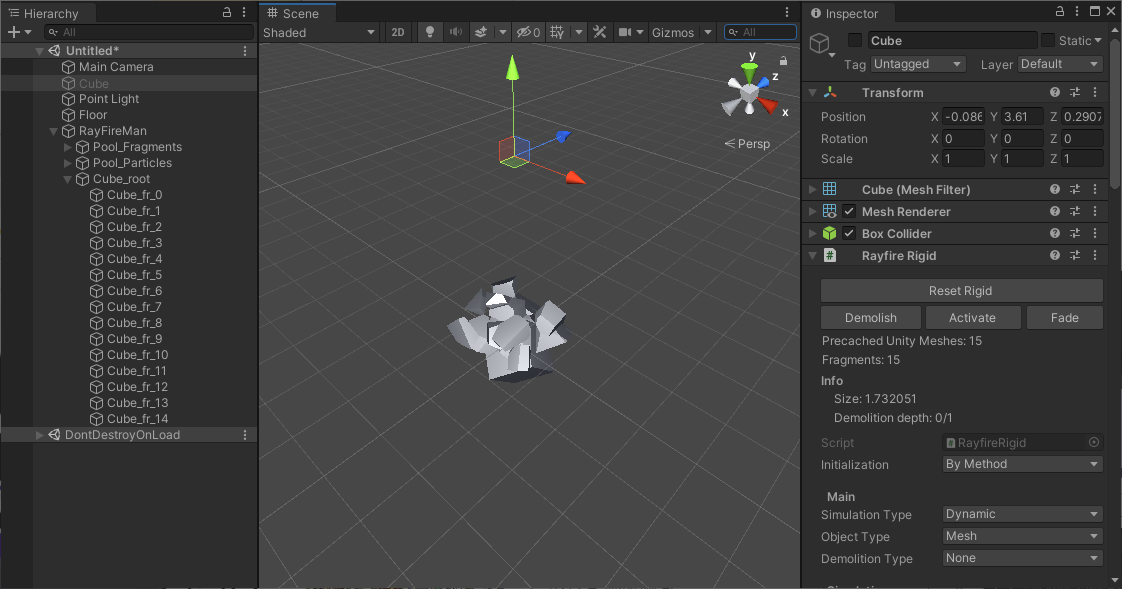Toggle scene audio with the speaker icon
1122x589 pixels.
pyautogui.click(x=455, y=32)
